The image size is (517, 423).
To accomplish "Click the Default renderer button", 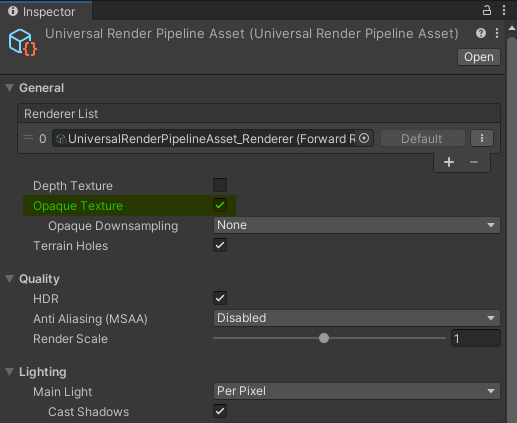I will (x=423, y=138).
